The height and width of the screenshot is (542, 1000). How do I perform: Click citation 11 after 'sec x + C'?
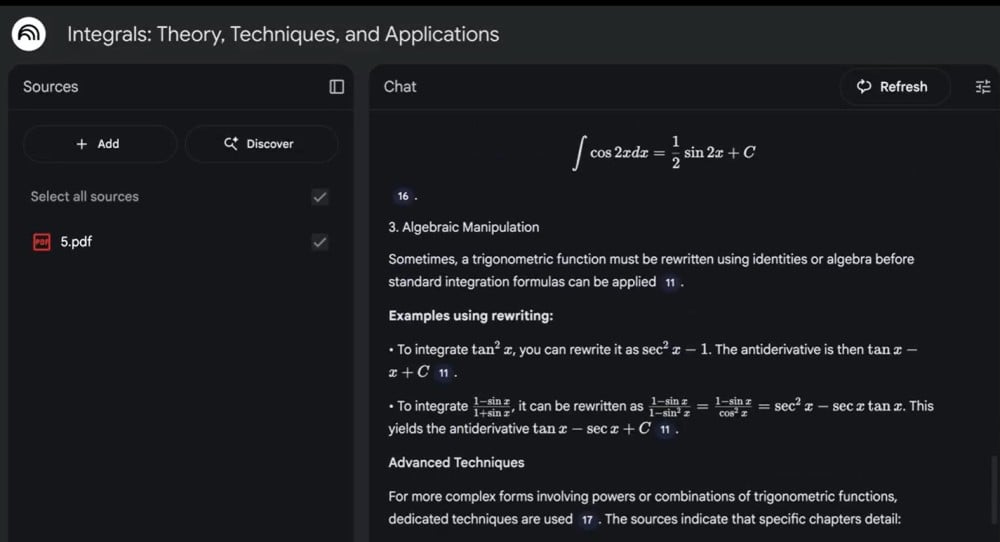[665, 429]
